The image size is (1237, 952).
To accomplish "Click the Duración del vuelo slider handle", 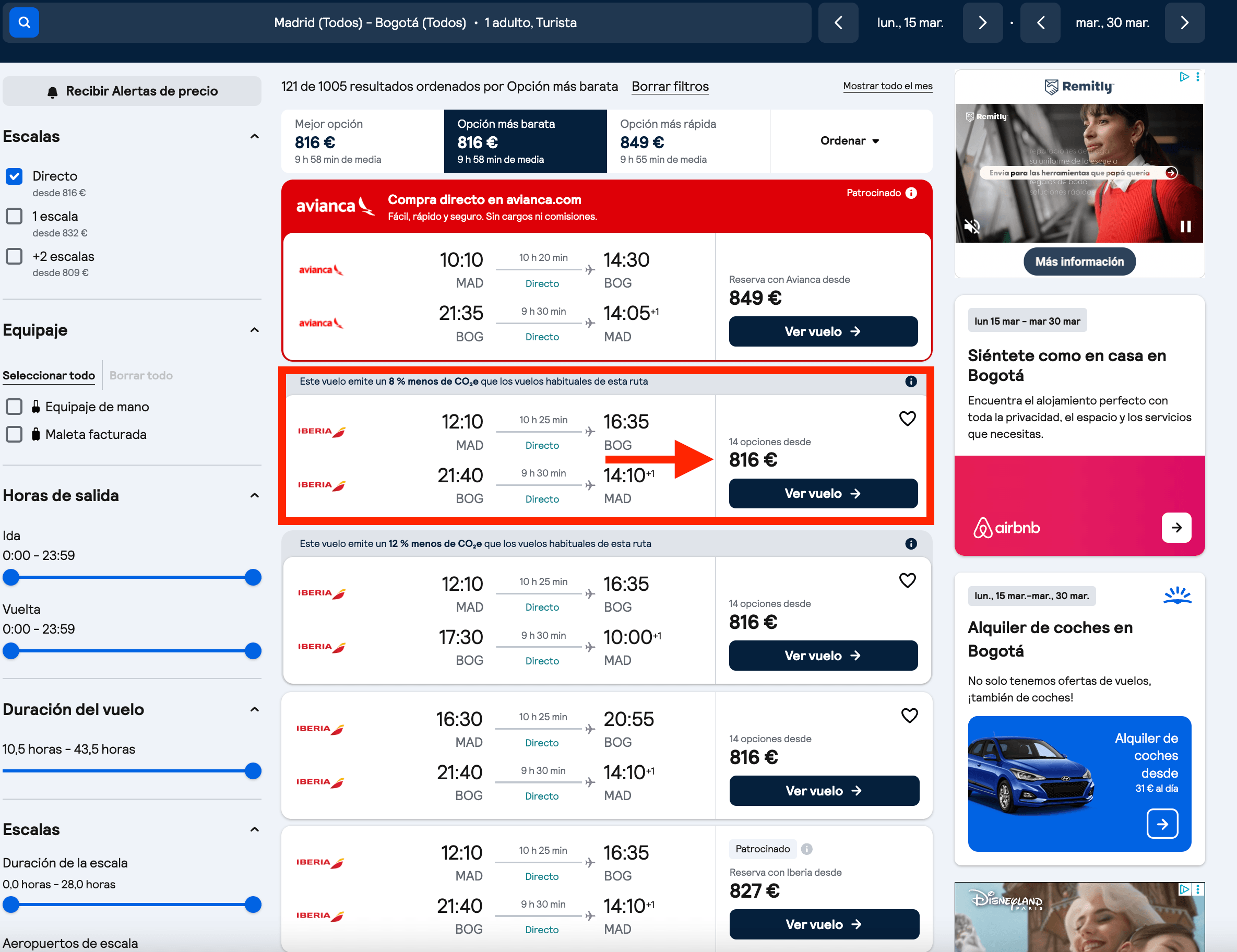I will (x=253, y=771).
